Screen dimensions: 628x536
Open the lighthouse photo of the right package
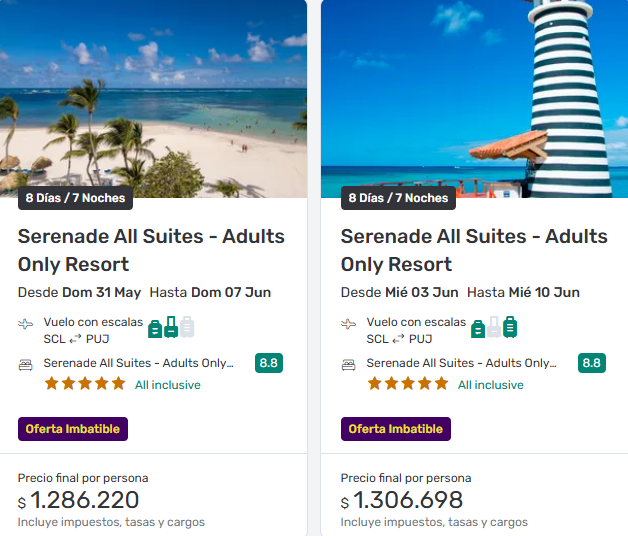[474, 95]
